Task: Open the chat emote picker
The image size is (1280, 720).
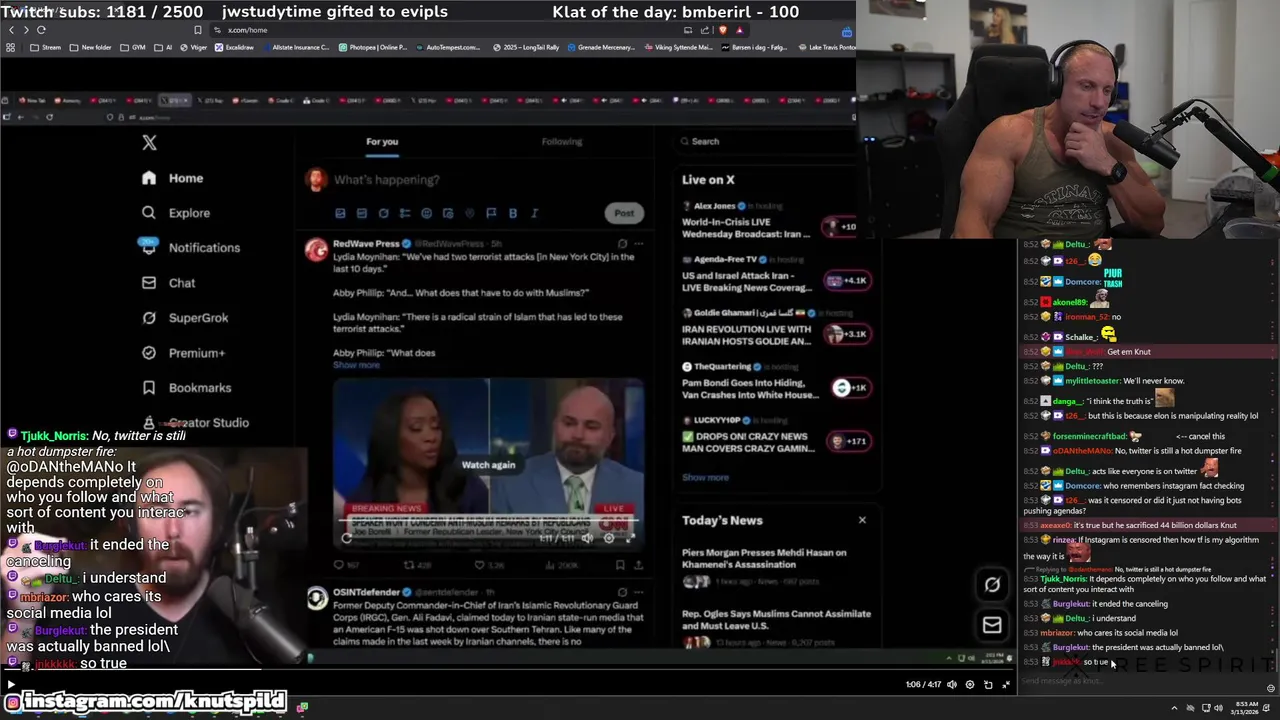Action: (1271, 688)
